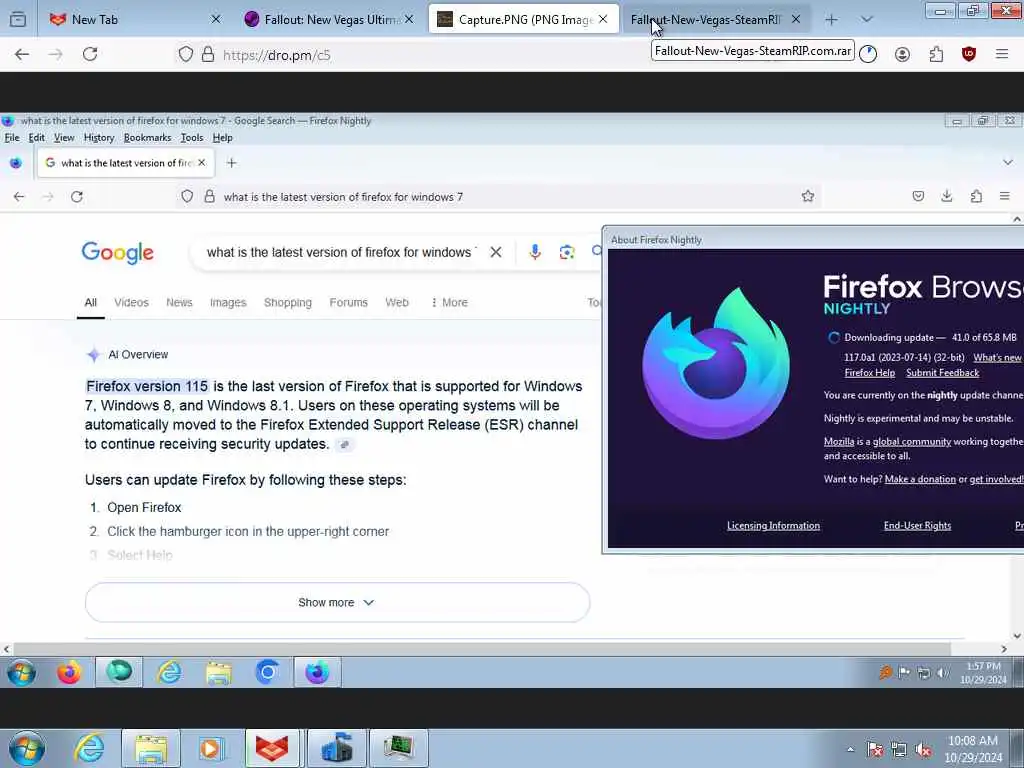Expand AI Overview with Show more

pos(337,602)
